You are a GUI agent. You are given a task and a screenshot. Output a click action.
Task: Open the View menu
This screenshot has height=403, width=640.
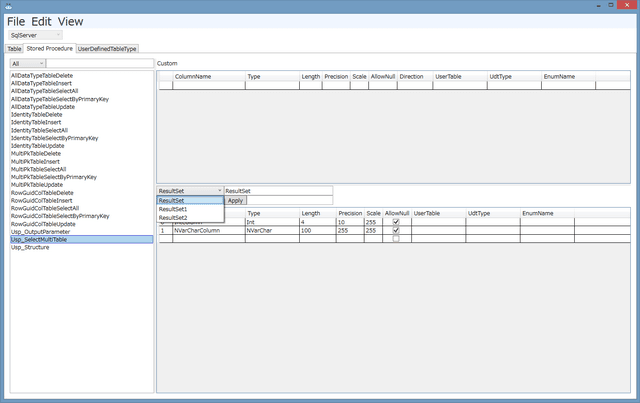[x=70, y=22]
